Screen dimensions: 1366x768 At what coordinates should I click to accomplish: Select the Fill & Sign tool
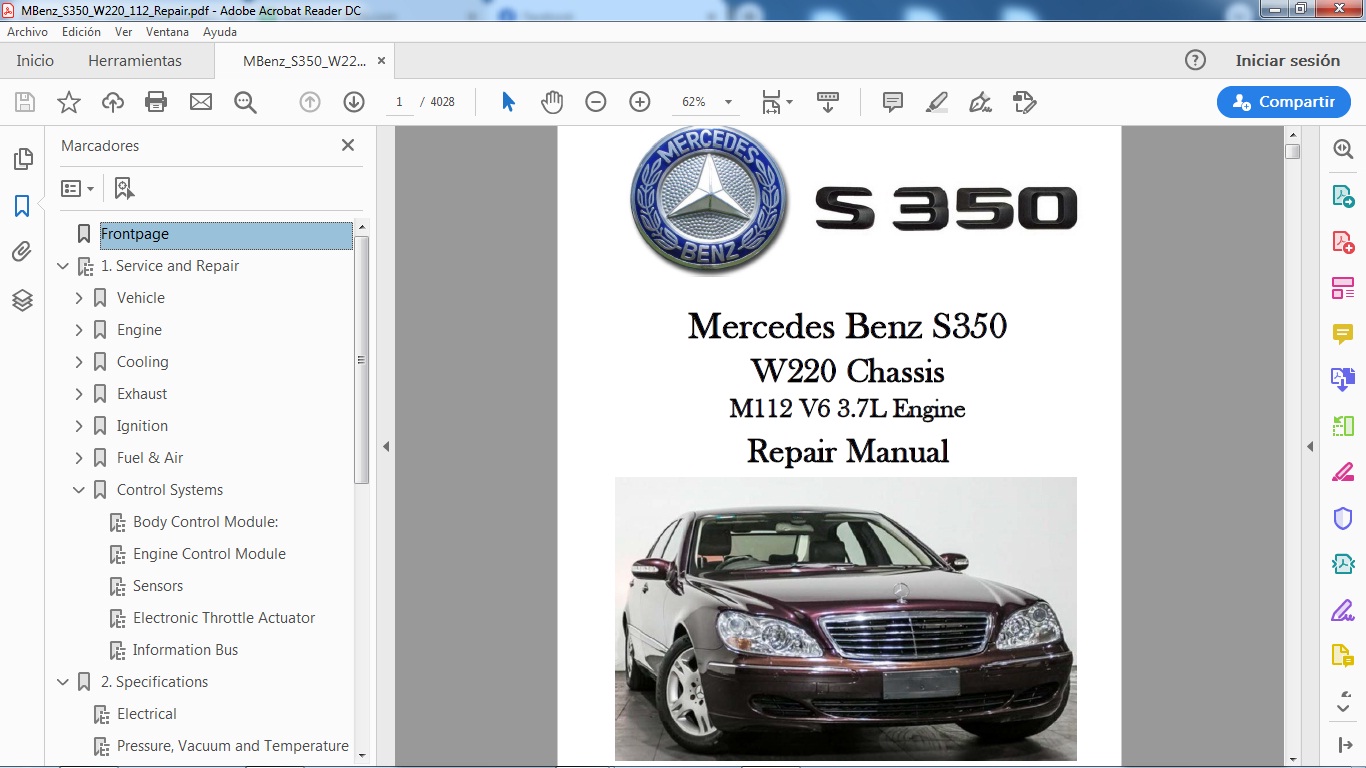(x=979, y=101)
